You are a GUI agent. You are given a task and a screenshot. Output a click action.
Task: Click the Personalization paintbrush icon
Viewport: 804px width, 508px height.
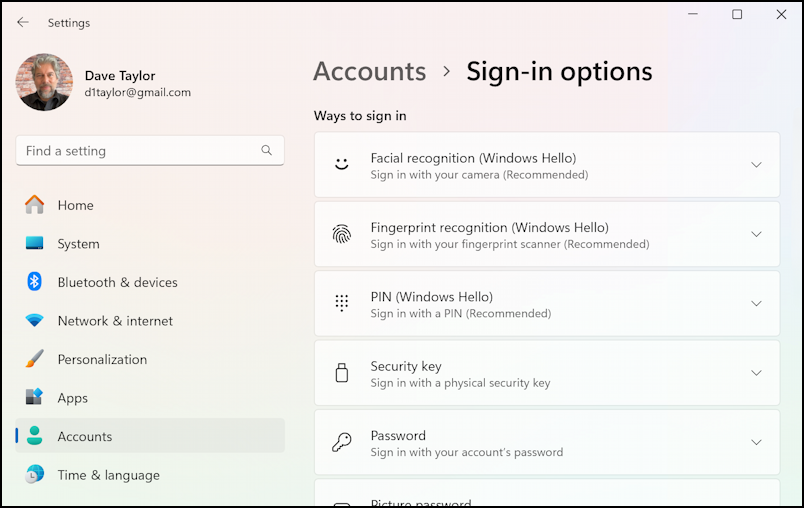[x=34, y=359]
